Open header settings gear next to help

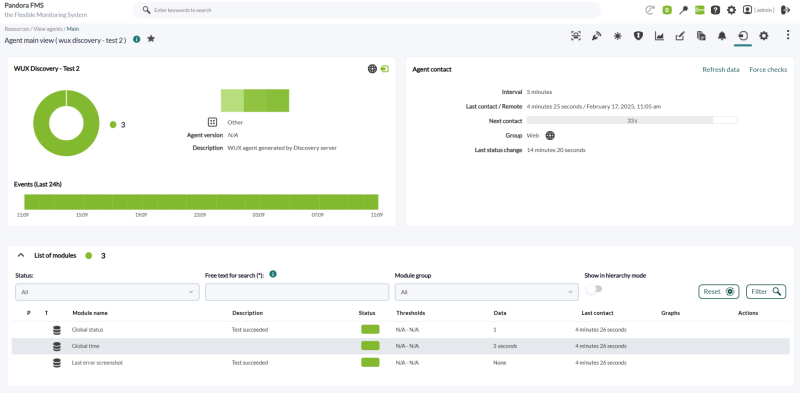coord(731,10)
